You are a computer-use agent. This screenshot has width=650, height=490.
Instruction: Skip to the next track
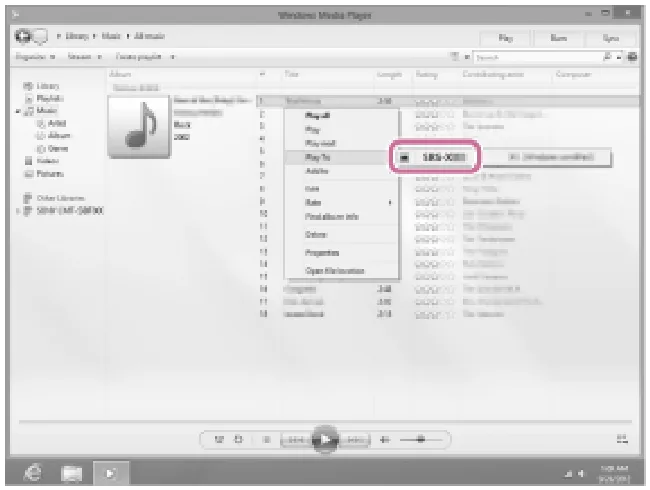(355, 440)
